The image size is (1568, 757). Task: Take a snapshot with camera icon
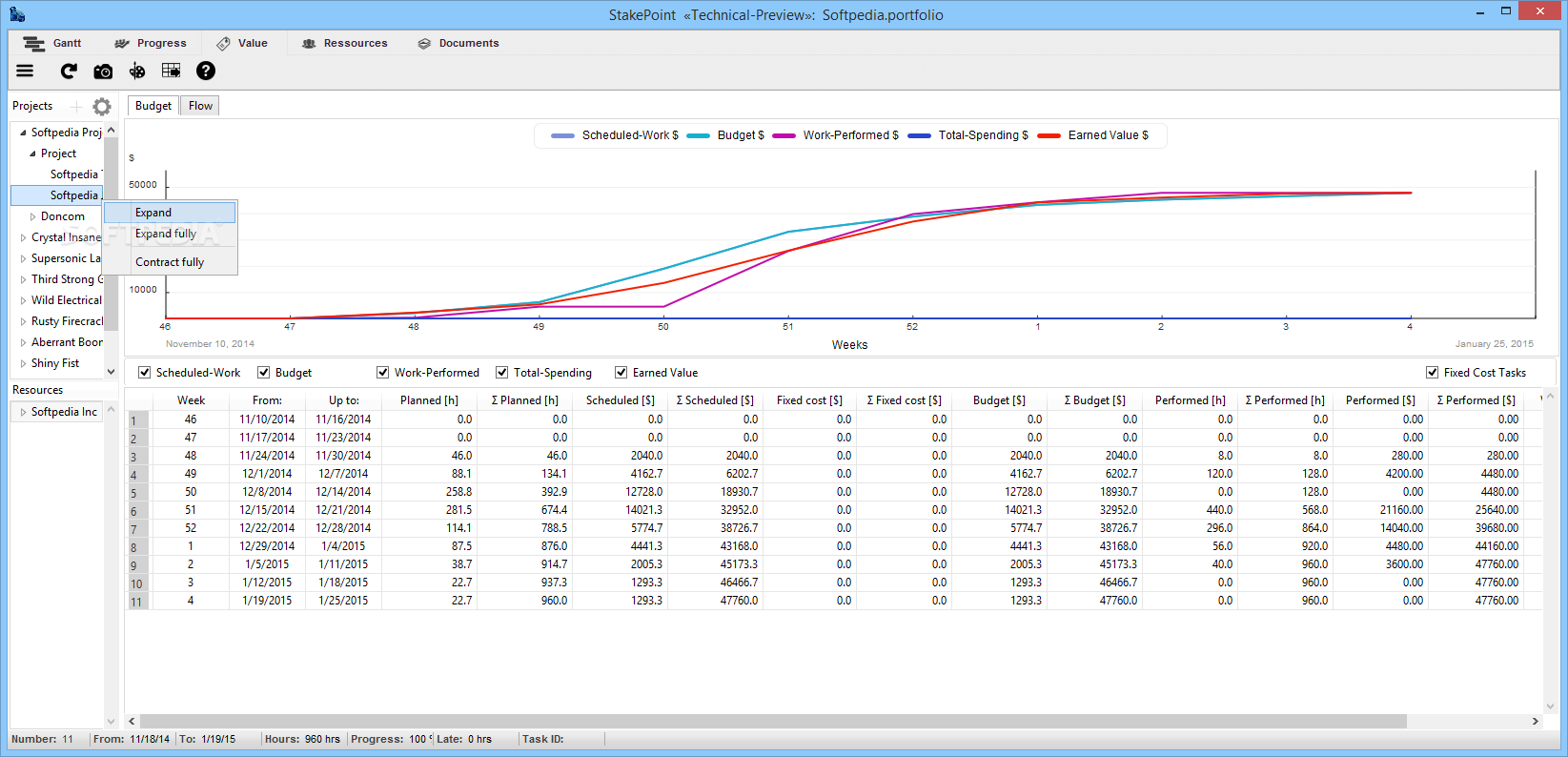103,72
